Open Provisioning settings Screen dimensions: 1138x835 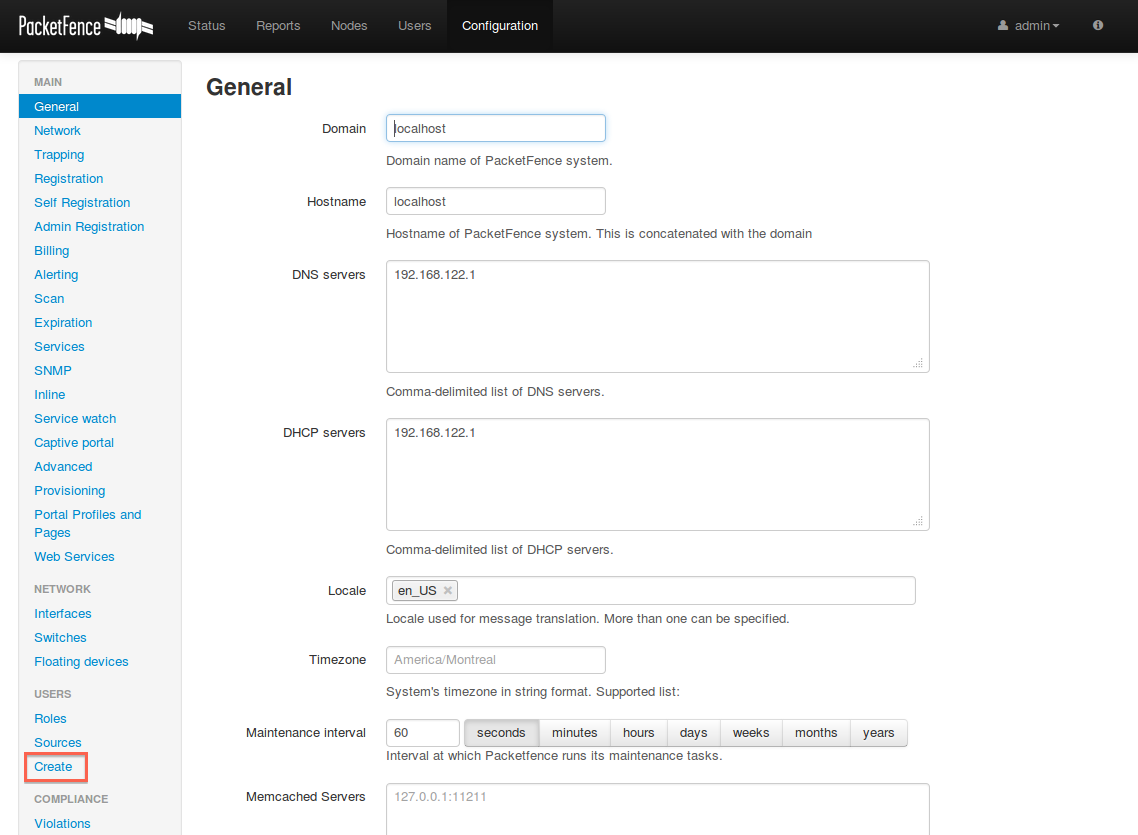point(69,490)
